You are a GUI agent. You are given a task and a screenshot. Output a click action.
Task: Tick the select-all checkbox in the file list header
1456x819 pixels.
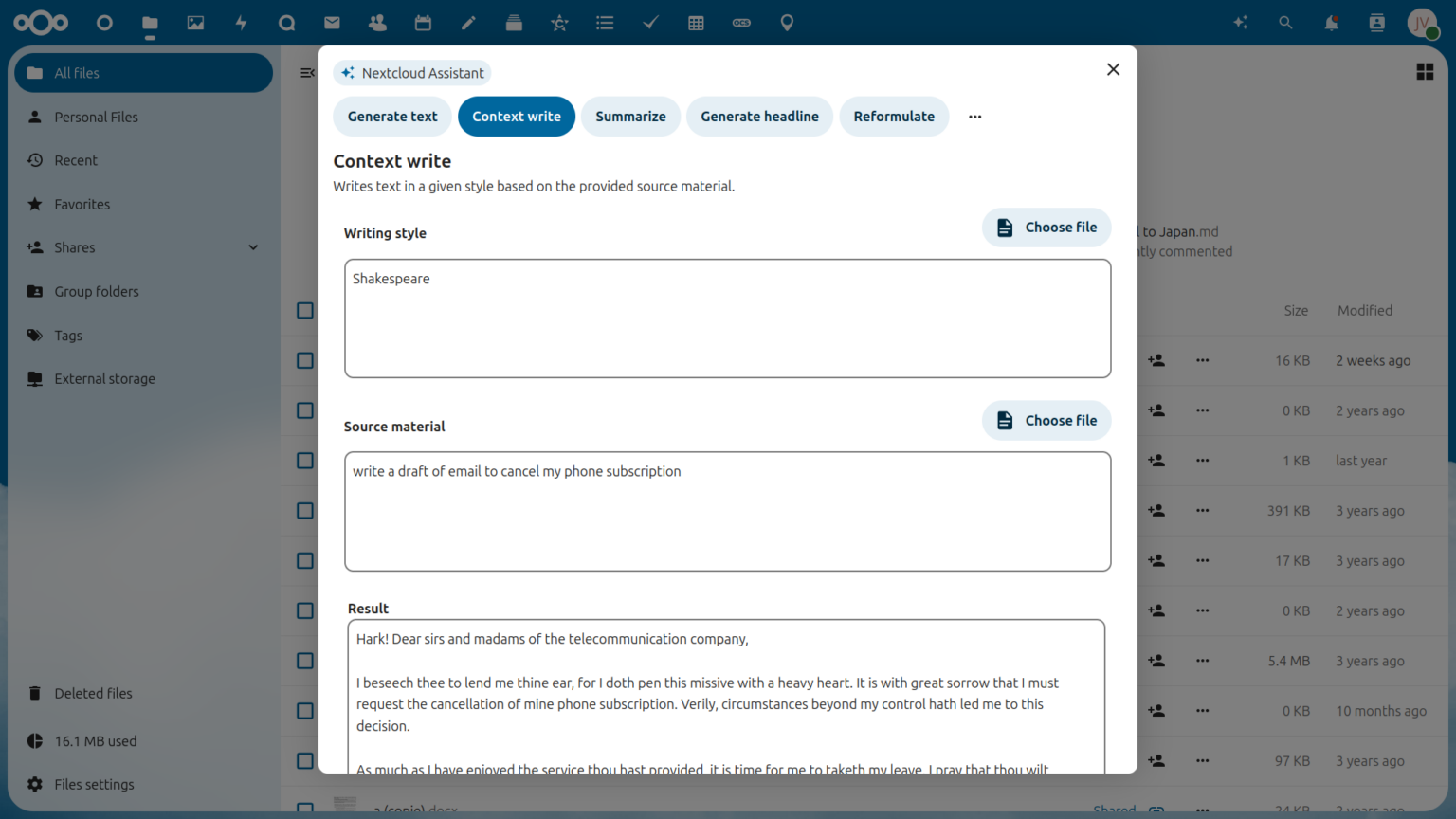coord(304,310)
